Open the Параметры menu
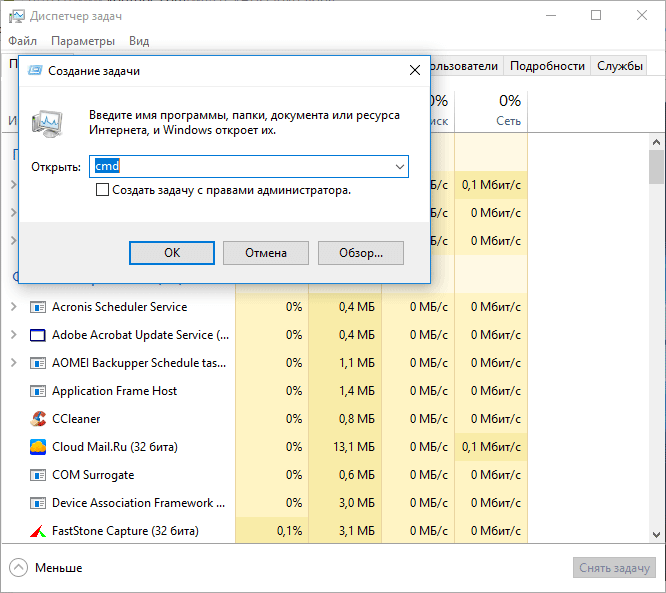 click(83, 41)
